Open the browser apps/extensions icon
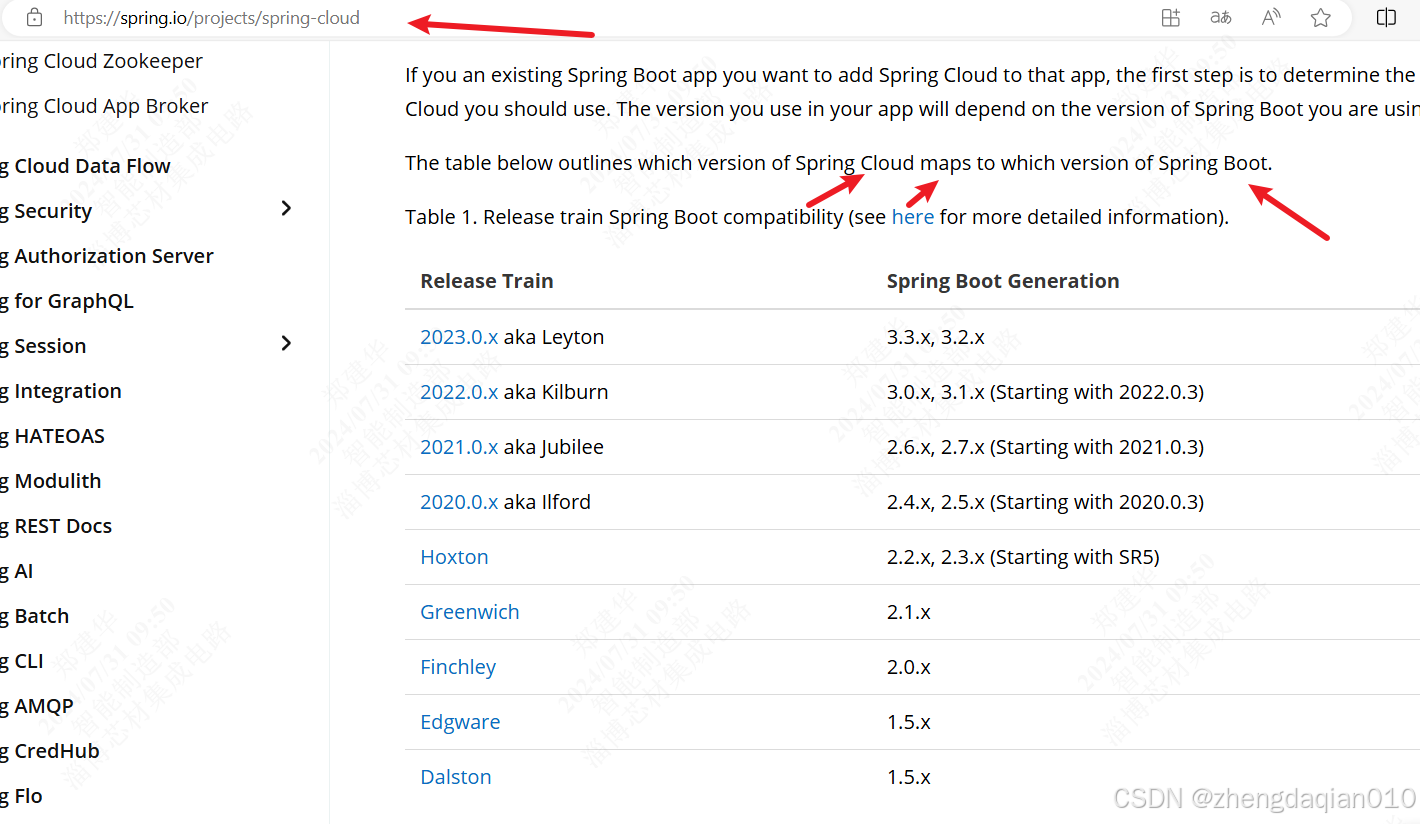The image size is (1420, 824). 1171,17
